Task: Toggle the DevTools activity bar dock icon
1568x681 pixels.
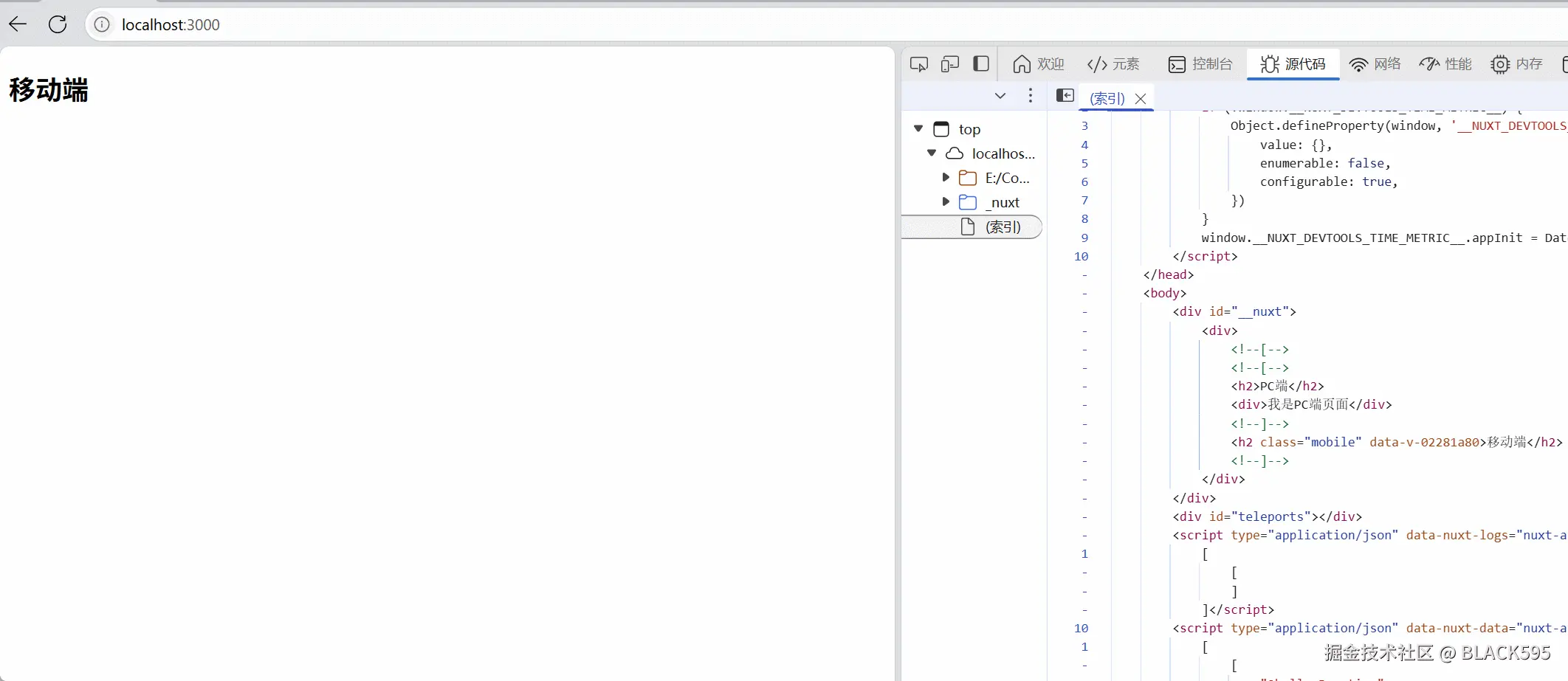Action: (x=981, y=64)
